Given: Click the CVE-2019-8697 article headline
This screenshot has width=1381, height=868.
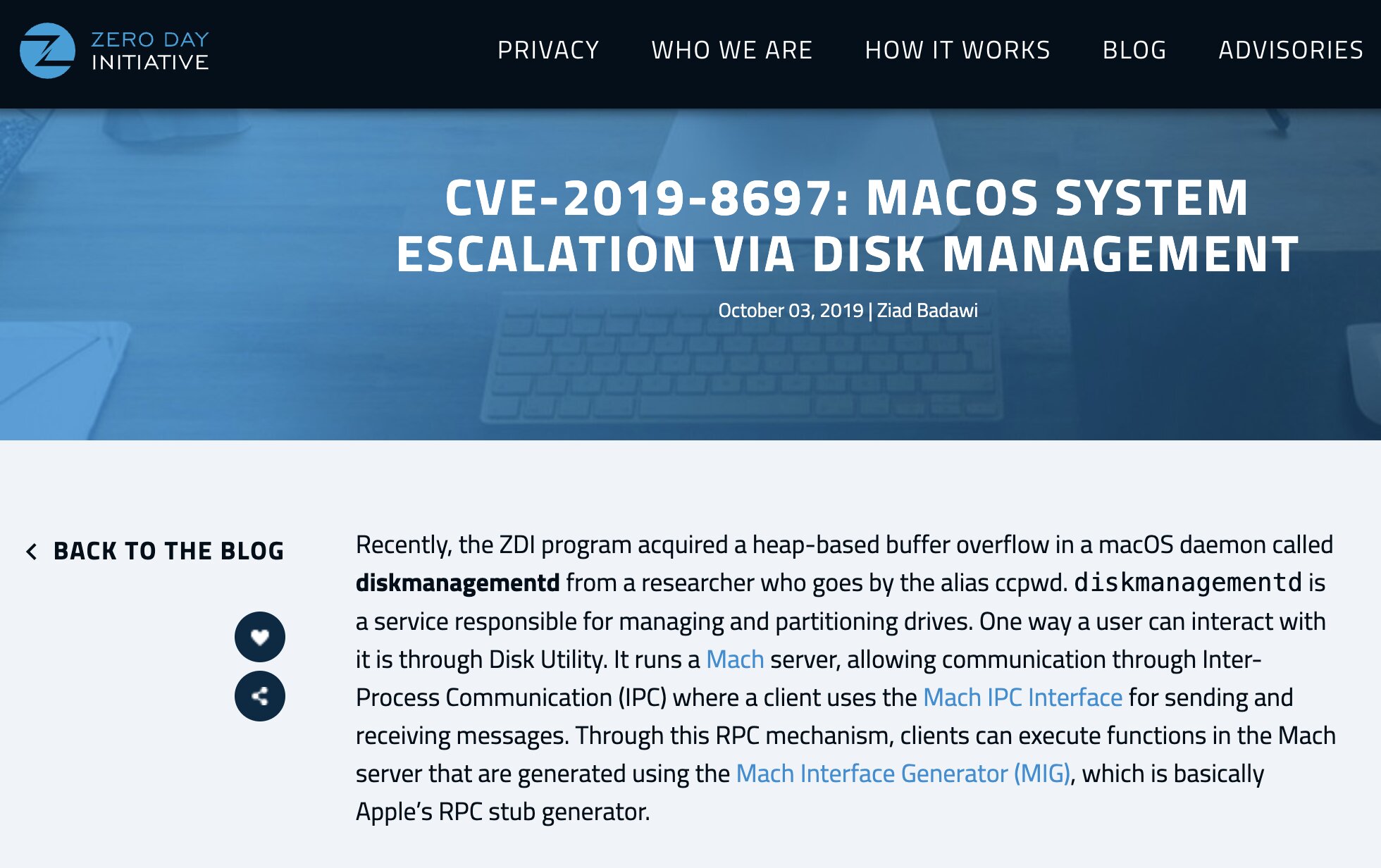Looking at the screenshot, I should pyautogui.click(x=848, y=225).
